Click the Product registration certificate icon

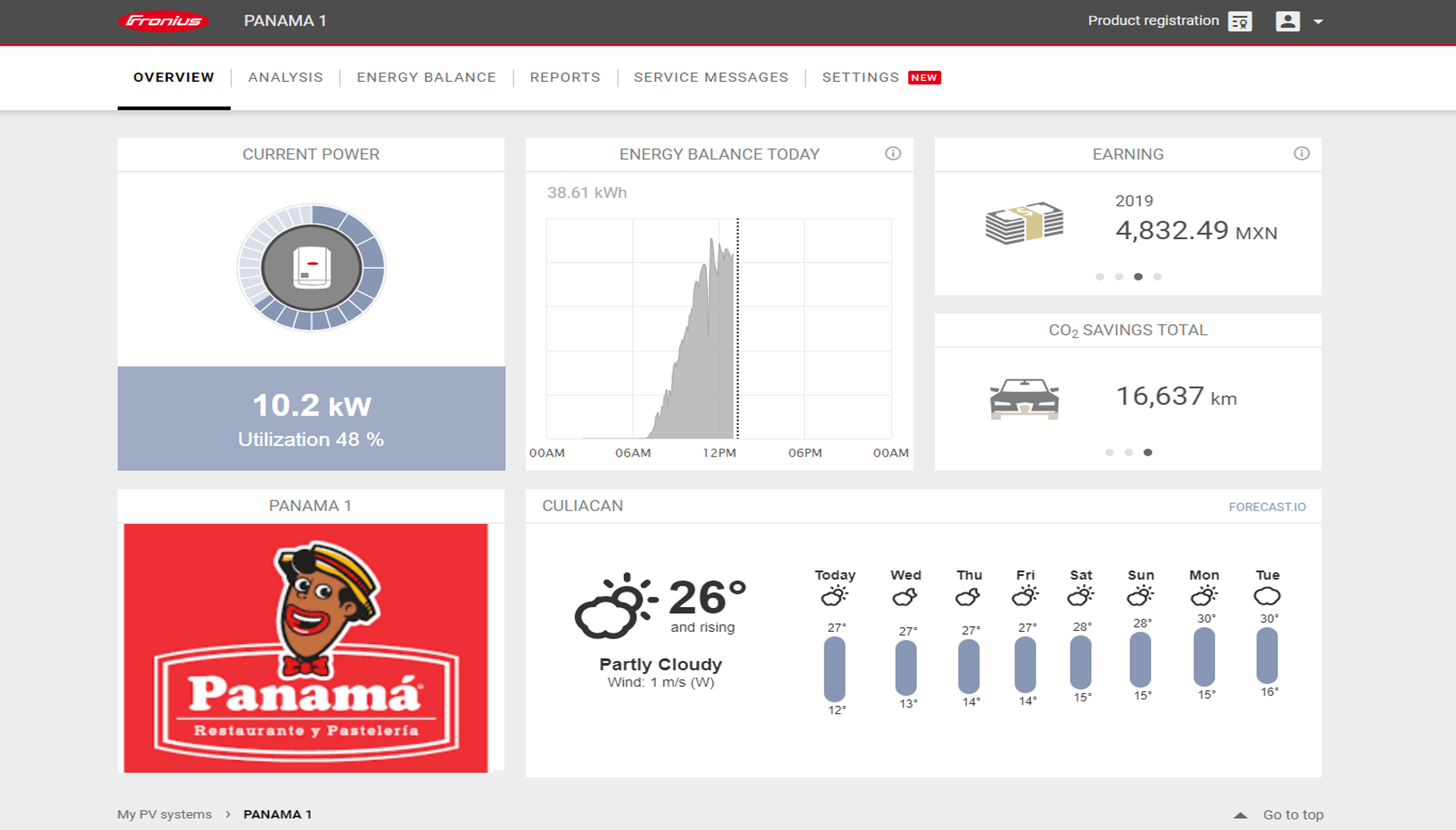click(x=1240, y=21)
